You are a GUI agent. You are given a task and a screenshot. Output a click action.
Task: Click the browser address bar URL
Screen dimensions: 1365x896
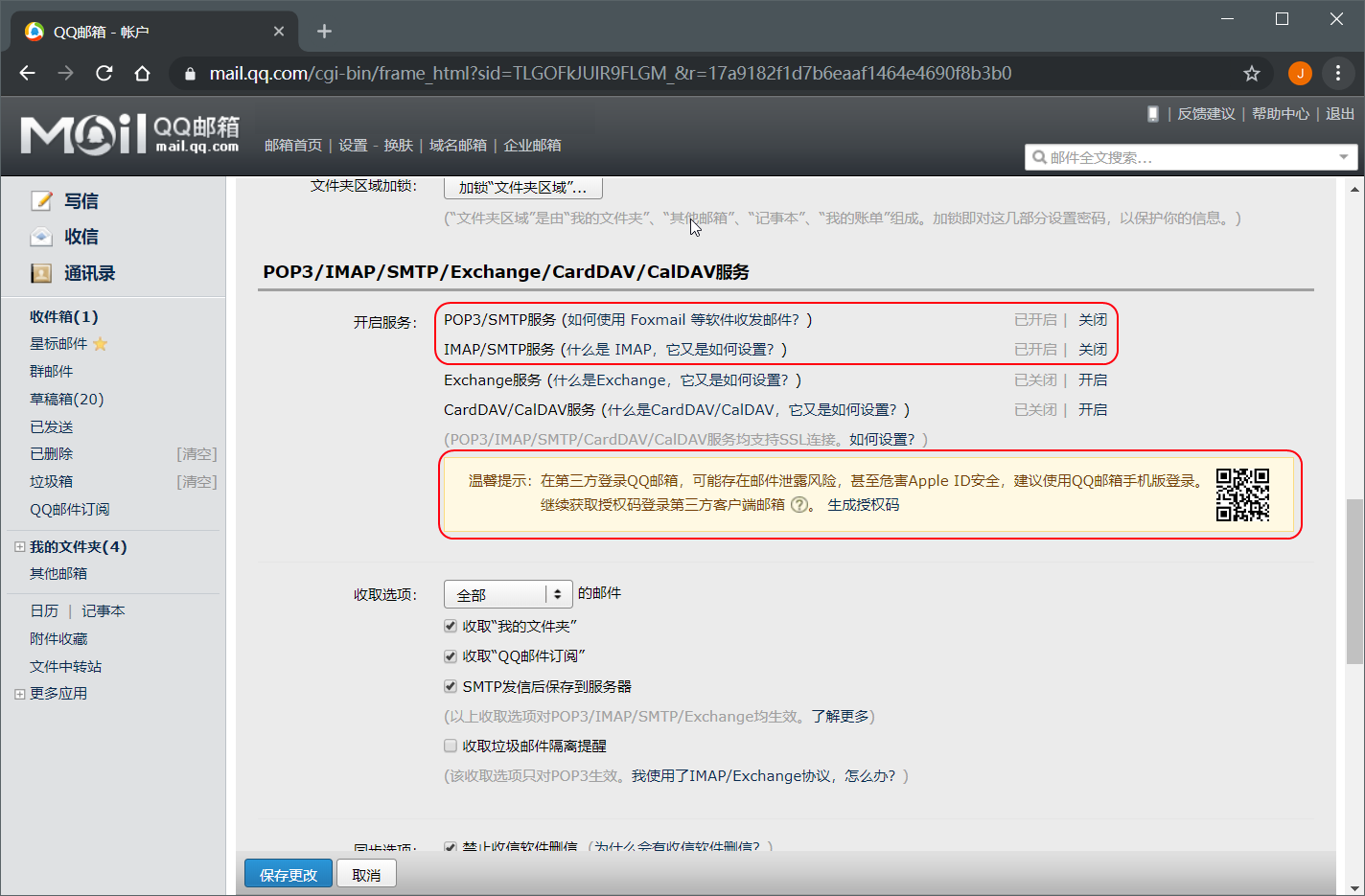[611, 73]
